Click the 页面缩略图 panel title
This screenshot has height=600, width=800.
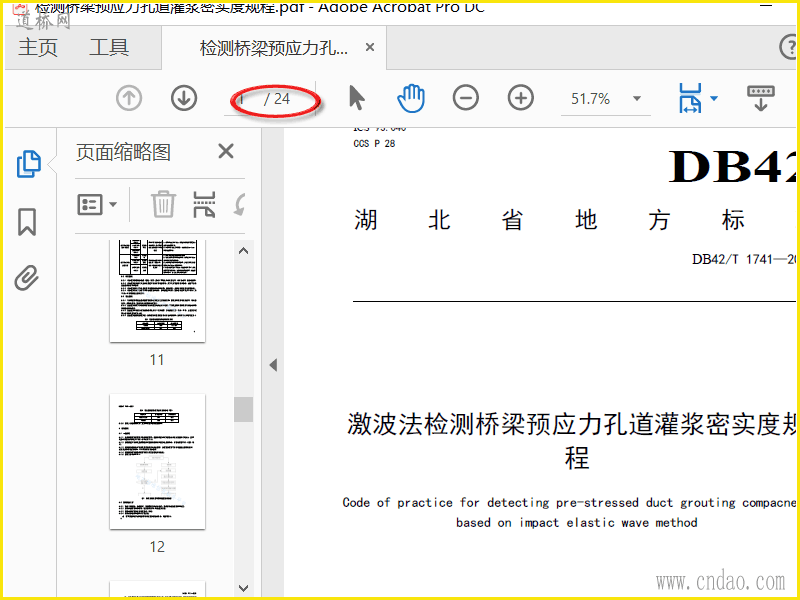pyautogui.click(x=123, y=152)
